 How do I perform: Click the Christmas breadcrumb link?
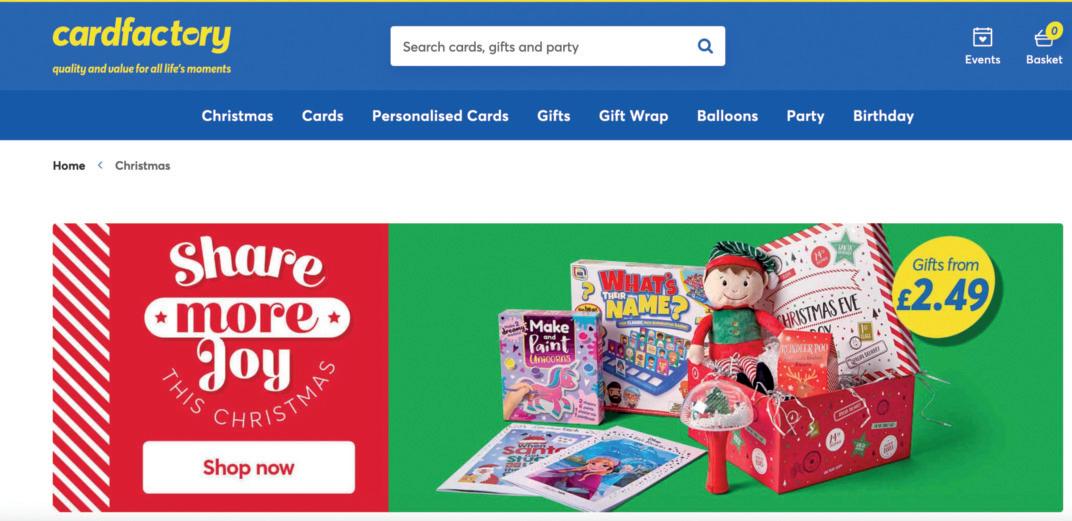tap(142, 165)
